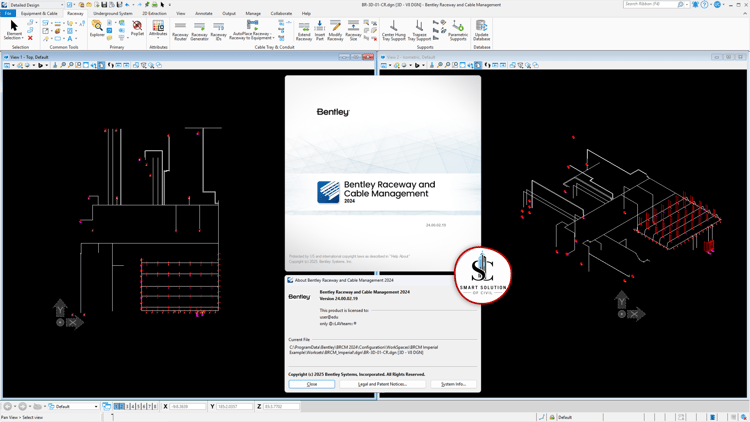Switch to the Collaborate tab
750x422 pixels.
click(281, 13)
